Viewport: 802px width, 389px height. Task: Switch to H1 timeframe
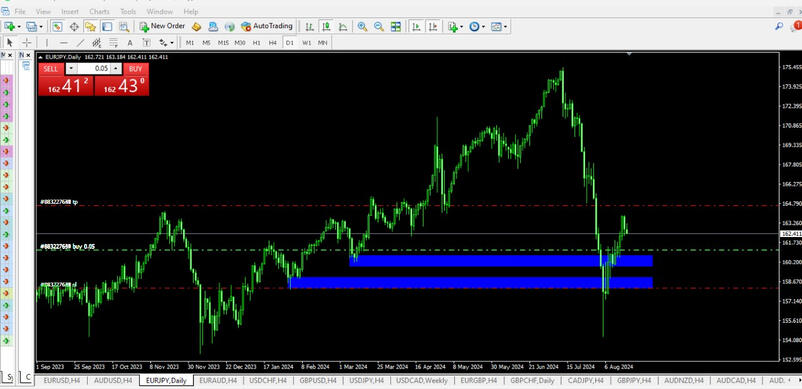(257, 43)
